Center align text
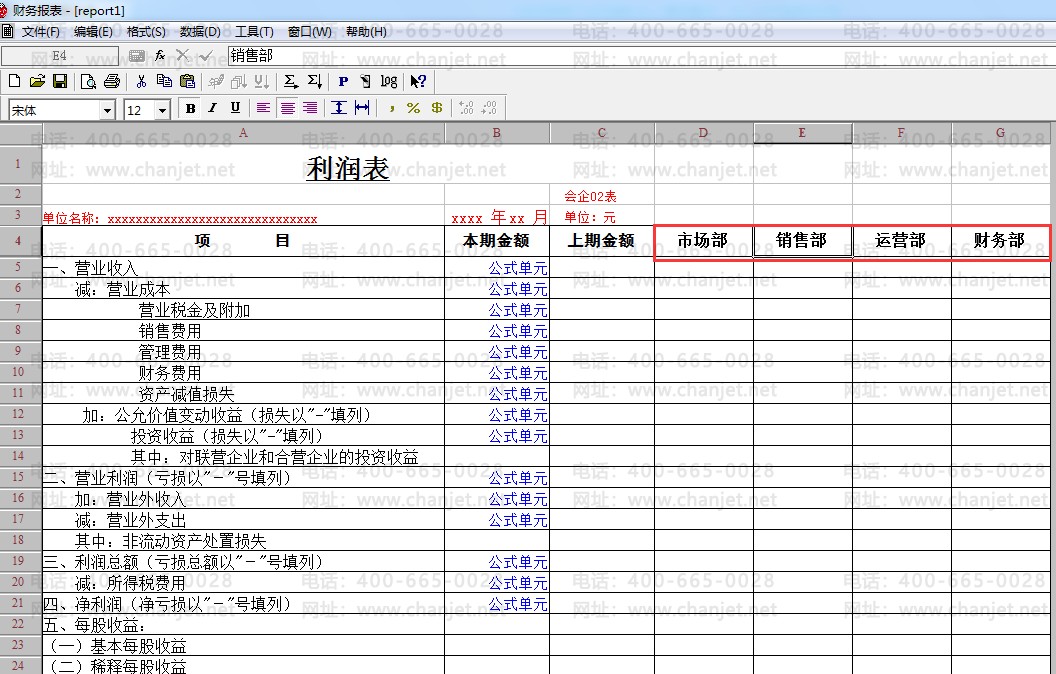1056x674 pixels. [x=288, y=108]
